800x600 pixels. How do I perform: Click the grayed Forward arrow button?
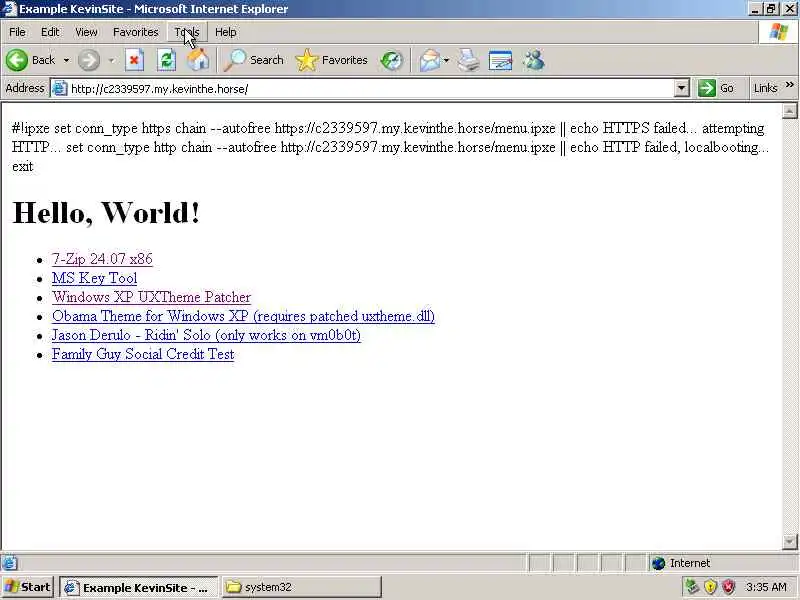pos(89,60)
